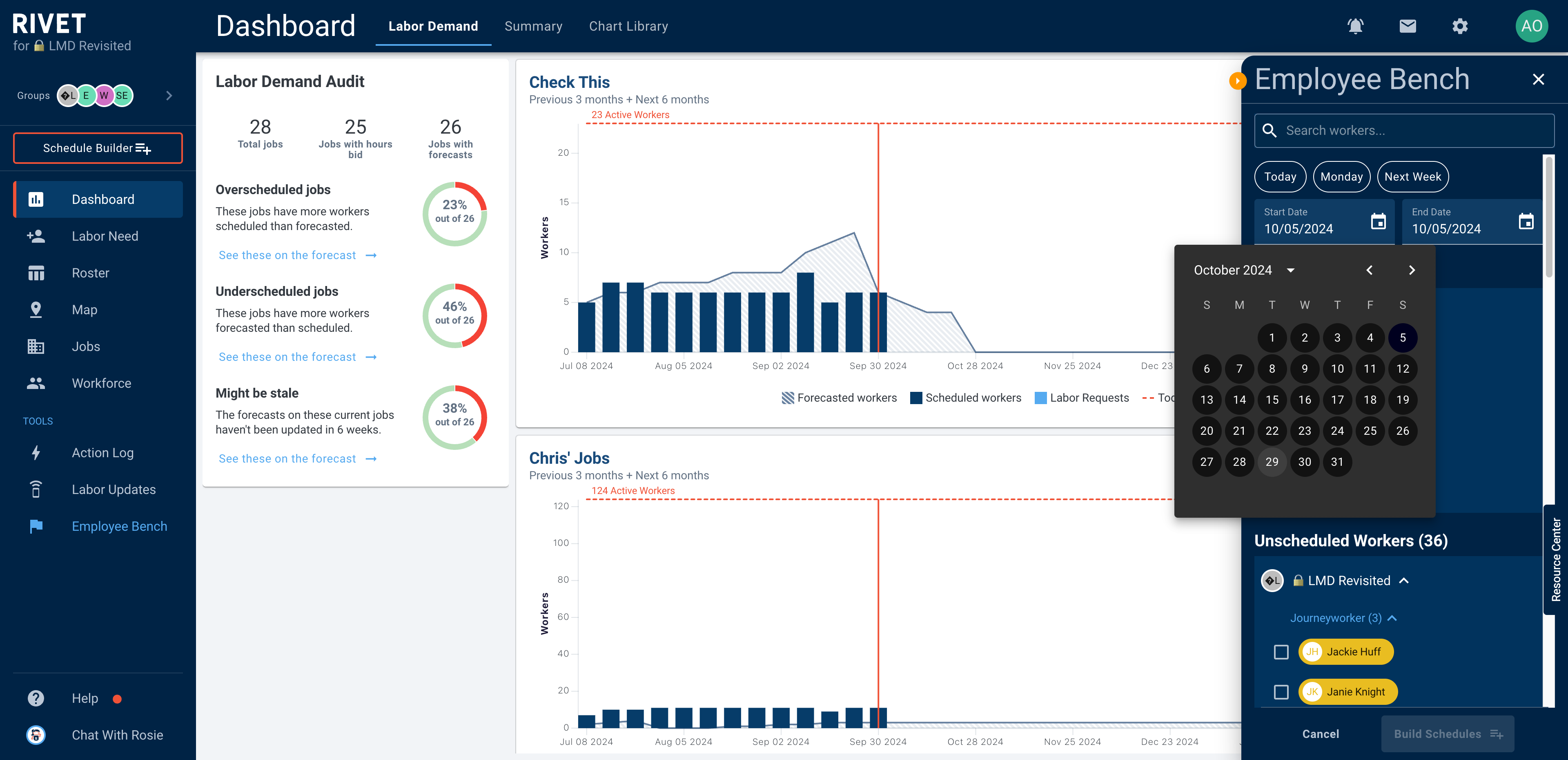1568x760 pixels.
Task: Collapse the LMD Revisited group
Action: coord(1404,580)
